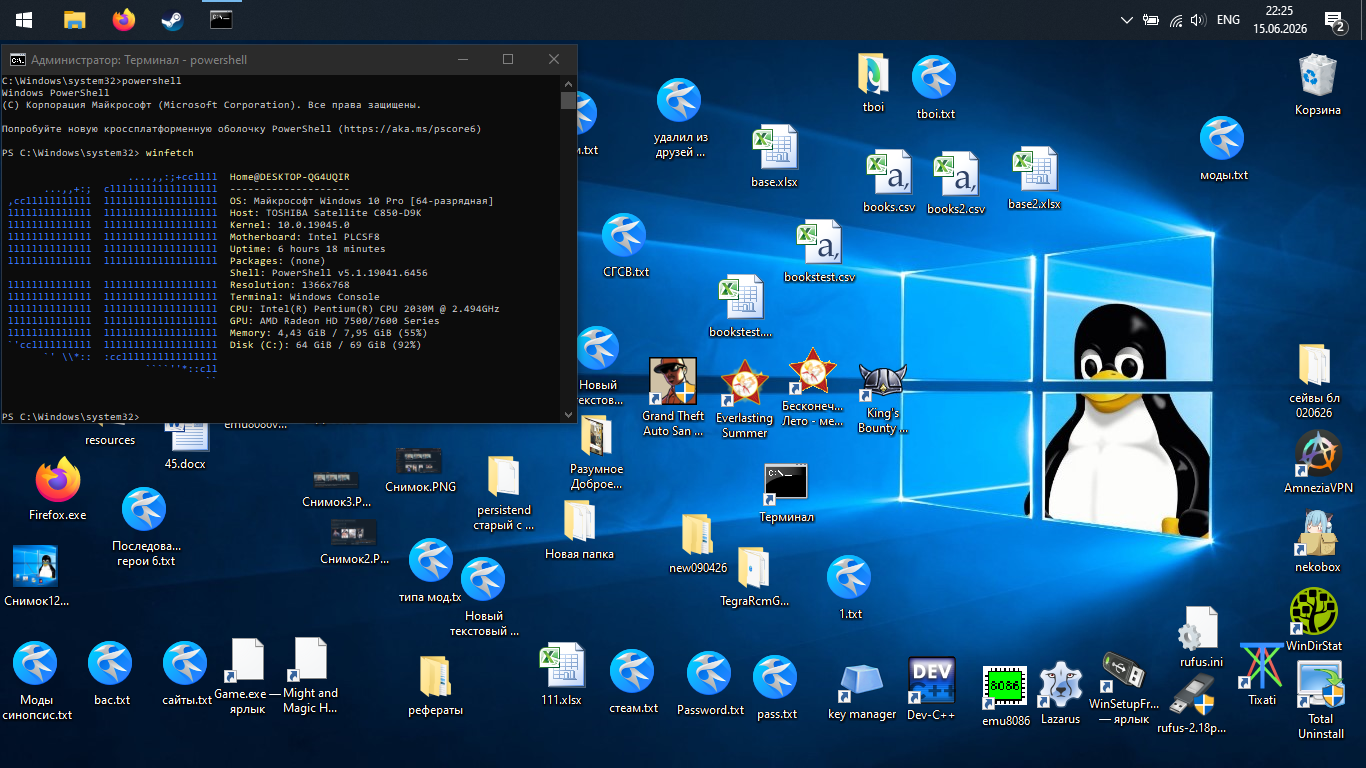This screenshot has width=1366, height=768.
Task: Select the emu8086 shortcut
Action: coord(1005,695)
